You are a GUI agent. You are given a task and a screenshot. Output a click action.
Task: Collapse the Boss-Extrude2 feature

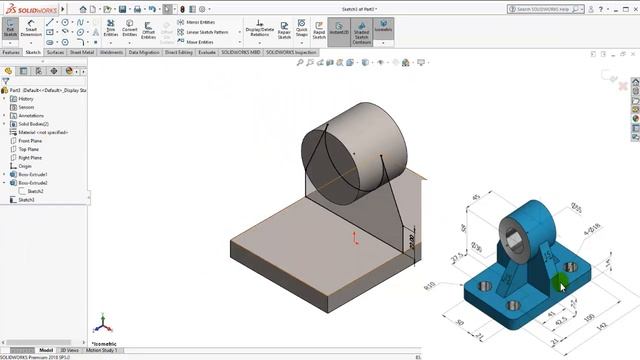click(4, 183)
